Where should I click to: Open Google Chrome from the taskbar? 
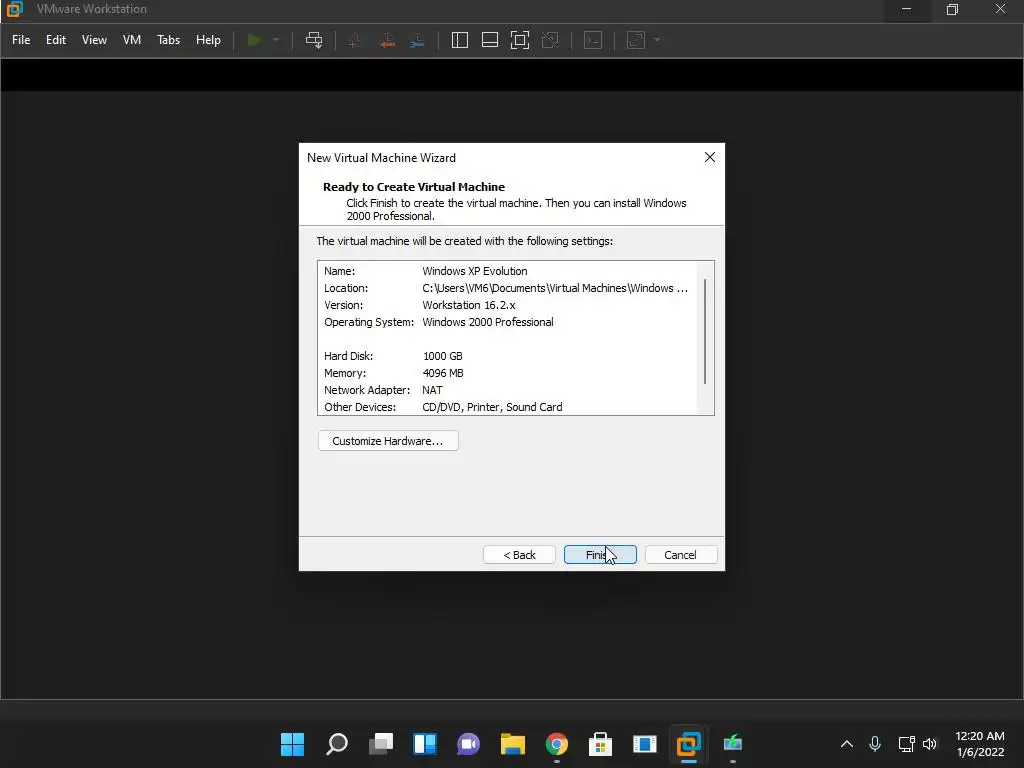556,743
